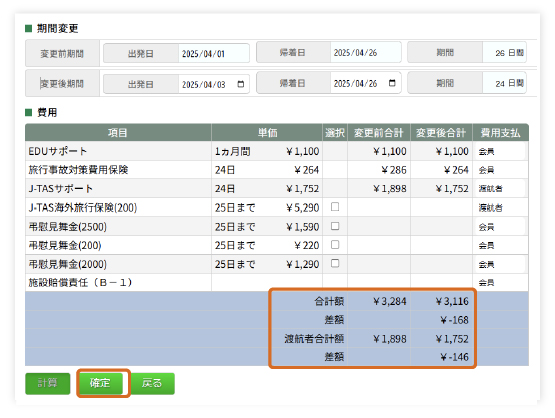Click the 期間変更 section heading
The width and height of the screenshot is (555, 418).
[x=57, y=28]
